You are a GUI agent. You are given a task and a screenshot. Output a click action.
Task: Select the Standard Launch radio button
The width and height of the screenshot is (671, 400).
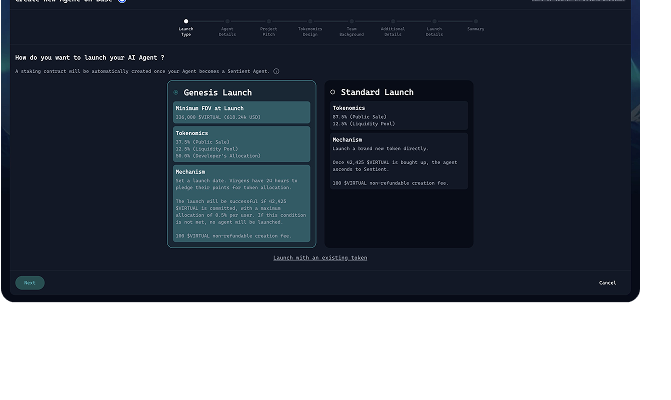click(333, 92)
